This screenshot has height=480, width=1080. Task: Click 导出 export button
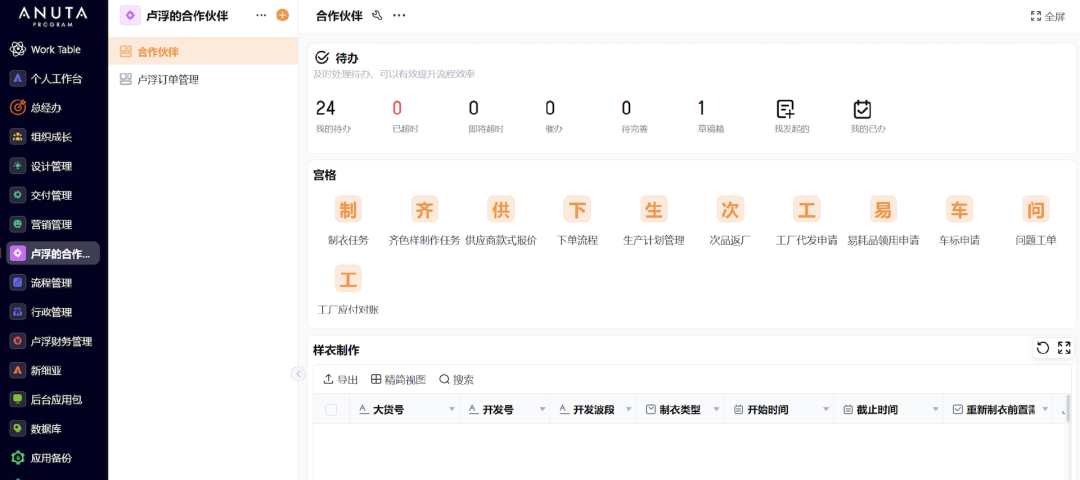(x=341, y=379)
